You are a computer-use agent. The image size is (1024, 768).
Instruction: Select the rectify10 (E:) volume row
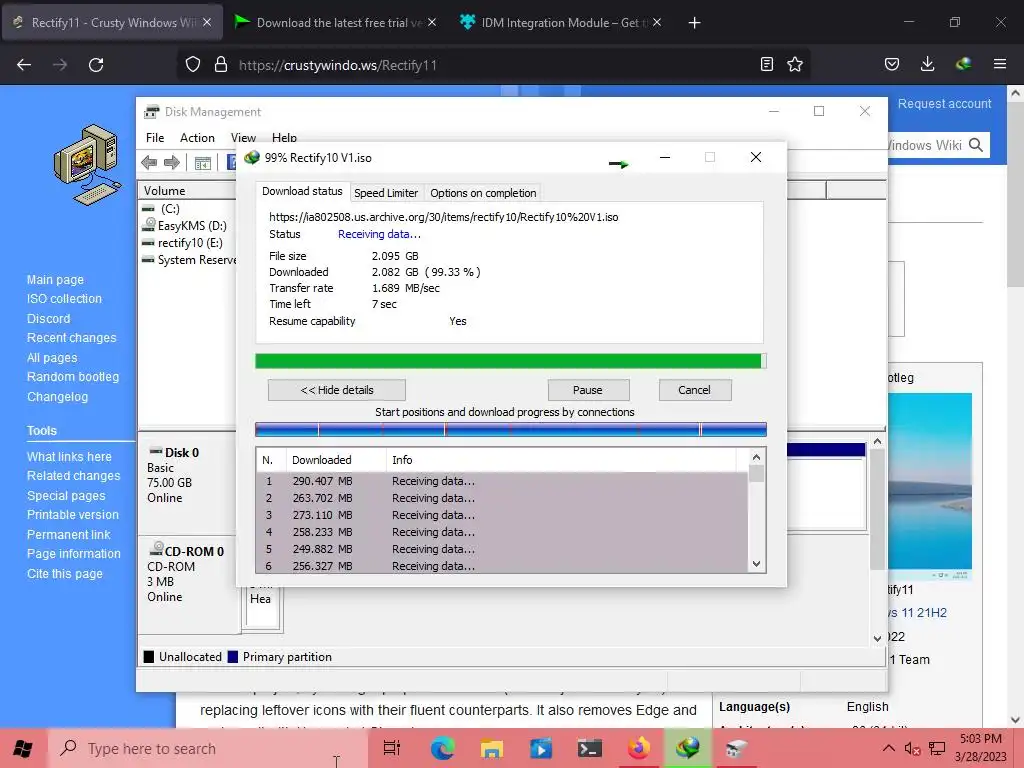pos(188,243)
